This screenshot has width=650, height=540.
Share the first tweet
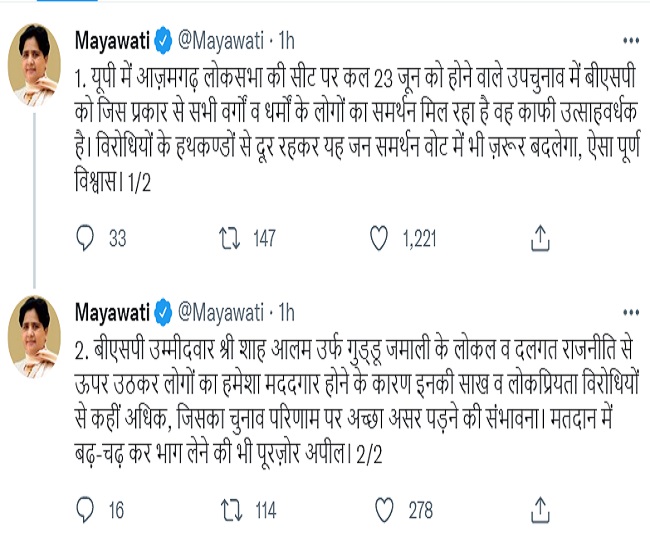pos(538,237)
